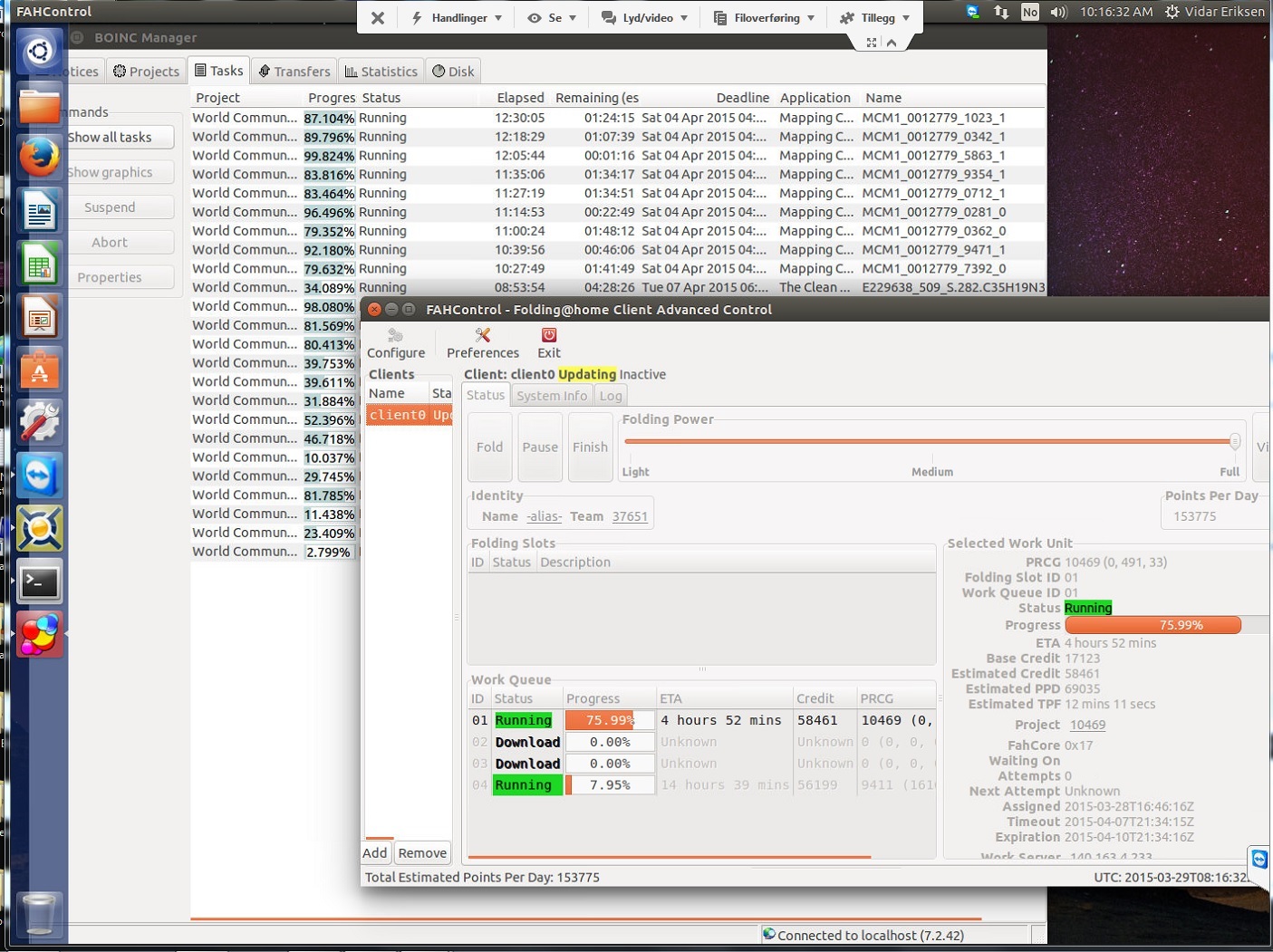Screen dimensions: 1273x952
Task: Switch to the Transfers tab in BOINC Manager
Action: 294,72
